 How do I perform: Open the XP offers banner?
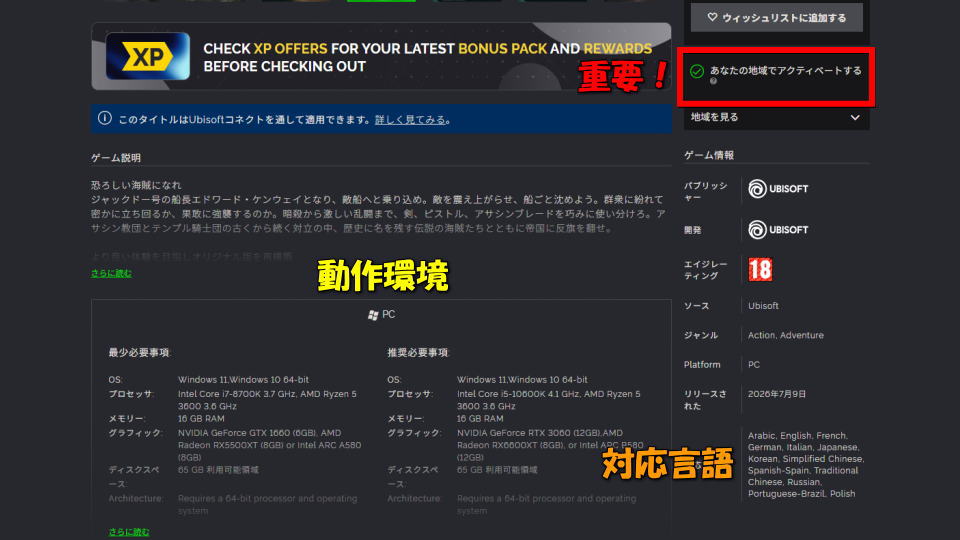click(381, 56)
